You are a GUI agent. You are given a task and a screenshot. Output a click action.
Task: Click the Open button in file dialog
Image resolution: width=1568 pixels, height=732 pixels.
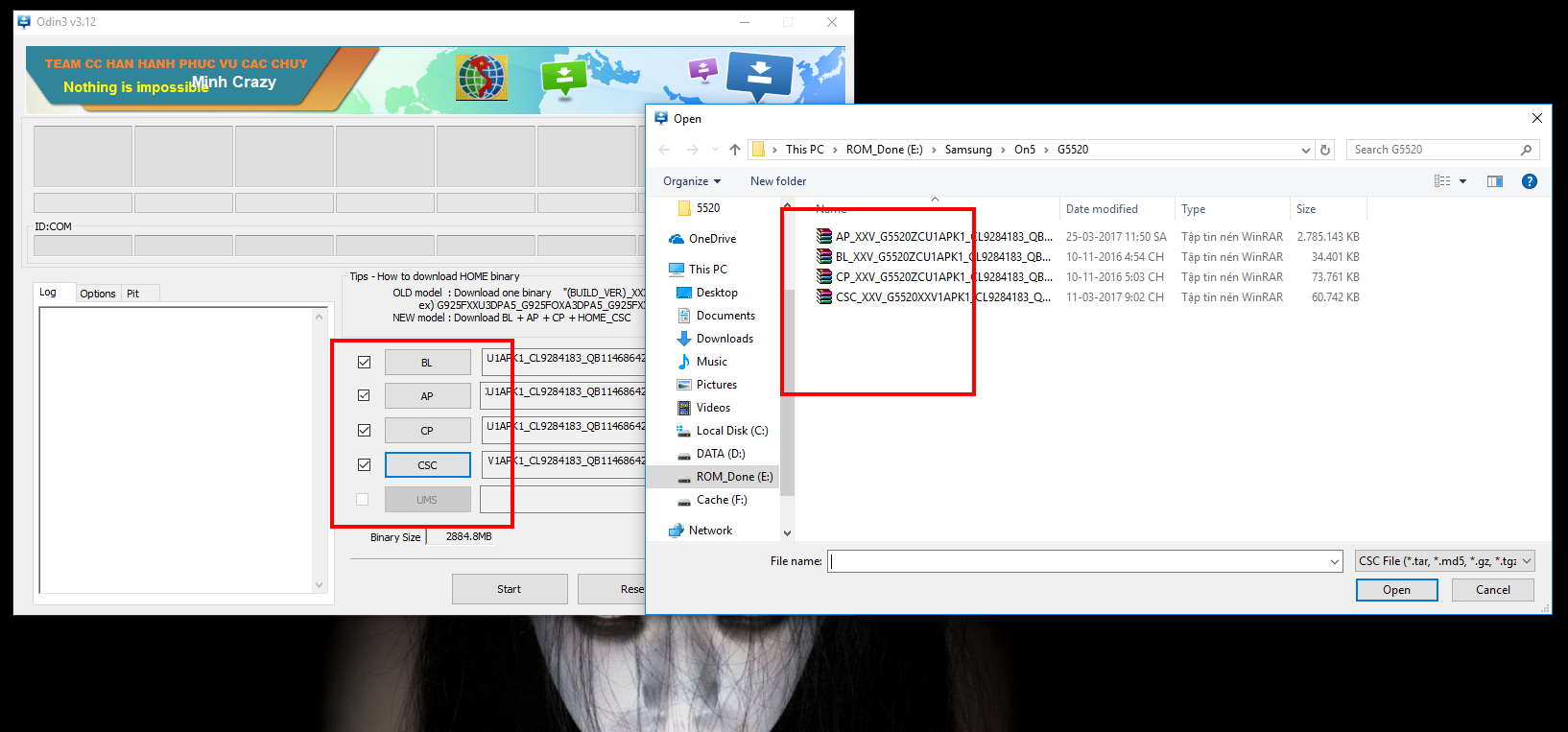(x=1396, y=590)
